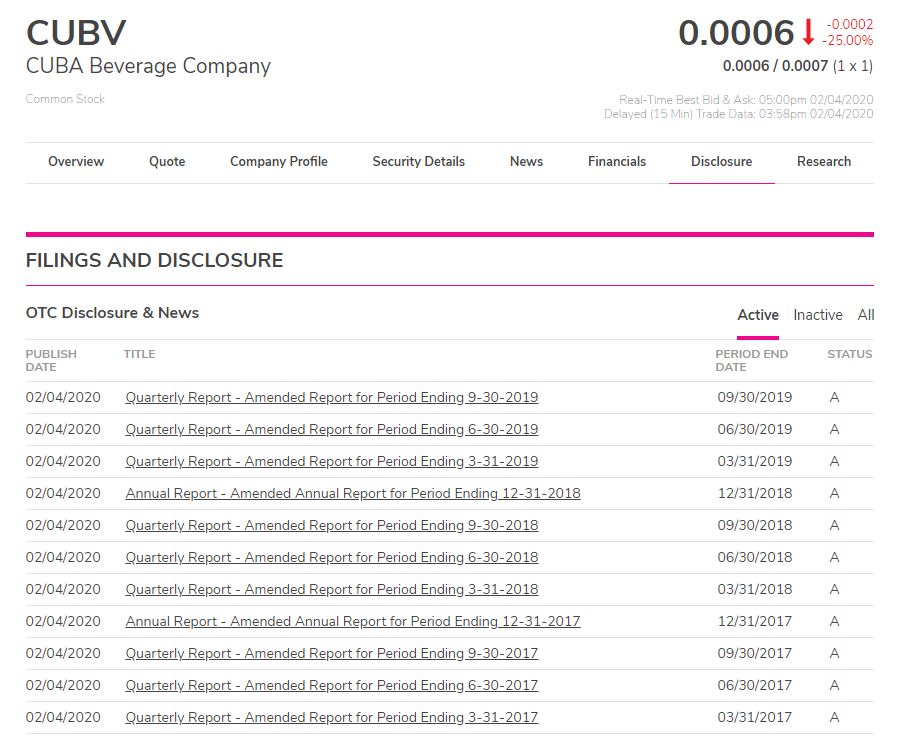Click period end date 06/30/2018

755,557
